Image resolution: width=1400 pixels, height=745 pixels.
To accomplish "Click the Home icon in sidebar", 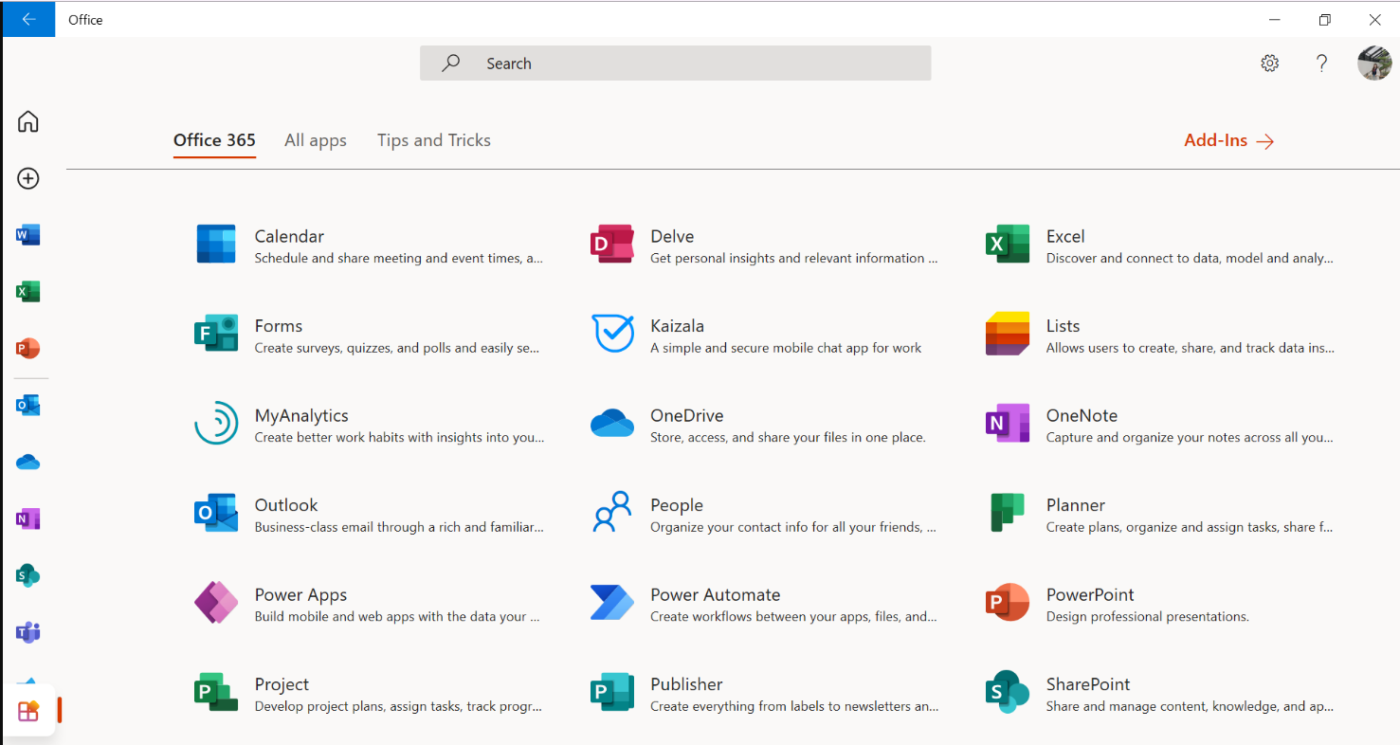I will (x=28, y=122).
